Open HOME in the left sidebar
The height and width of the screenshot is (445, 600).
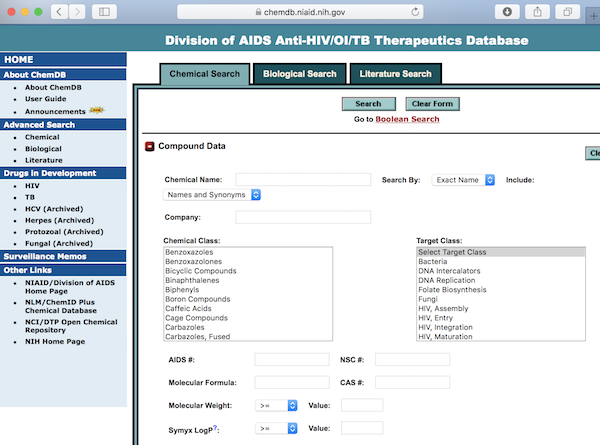[x=63, y=59]
